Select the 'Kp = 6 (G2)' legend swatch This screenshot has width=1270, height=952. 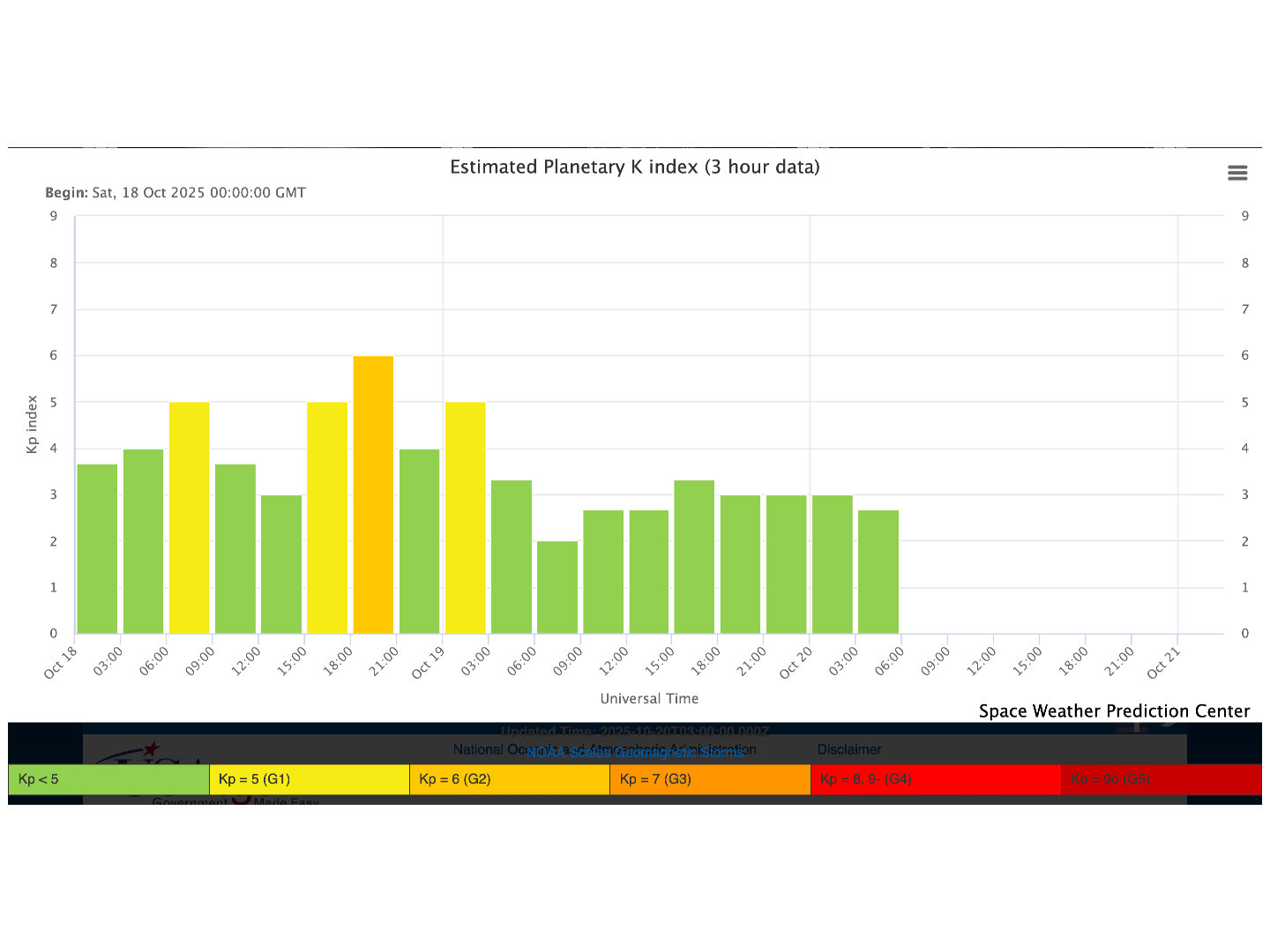pyautogui.click(x=509, y=779)
